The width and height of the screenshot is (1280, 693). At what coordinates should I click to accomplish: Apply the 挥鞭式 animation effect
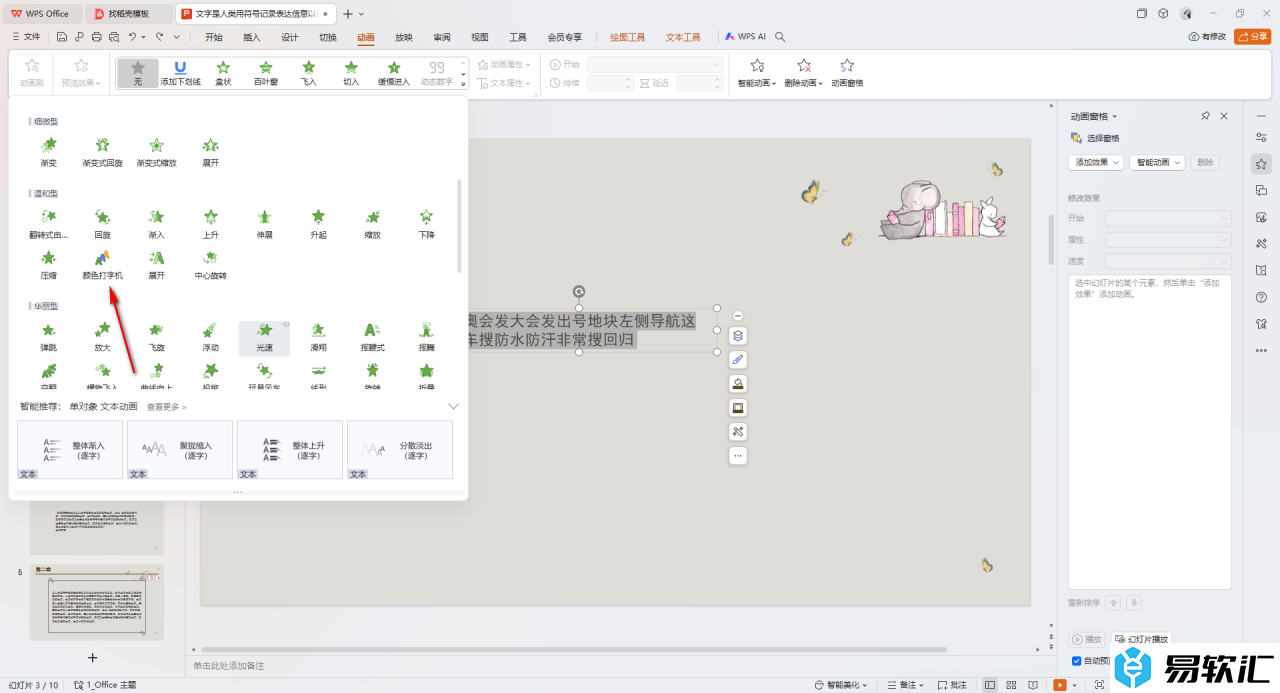[x=372, y=337]
